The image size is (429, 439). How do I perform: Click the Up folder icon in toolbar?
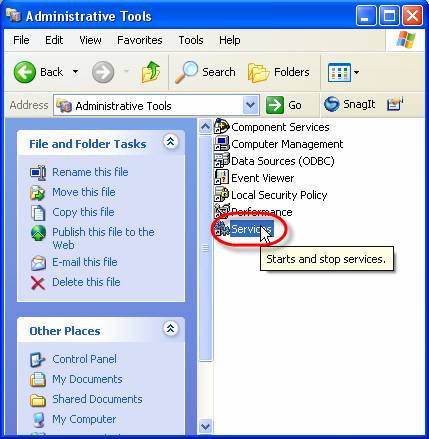(151, 72)
